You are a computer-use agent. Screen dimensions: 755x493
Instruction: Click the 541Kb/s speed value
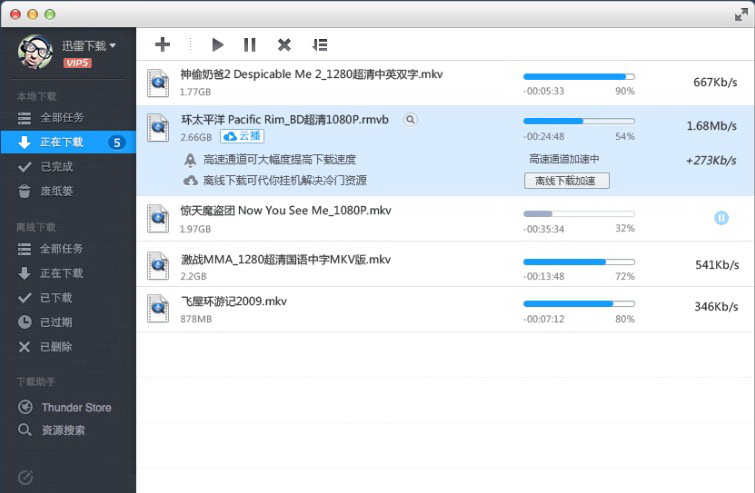(717, 265)
